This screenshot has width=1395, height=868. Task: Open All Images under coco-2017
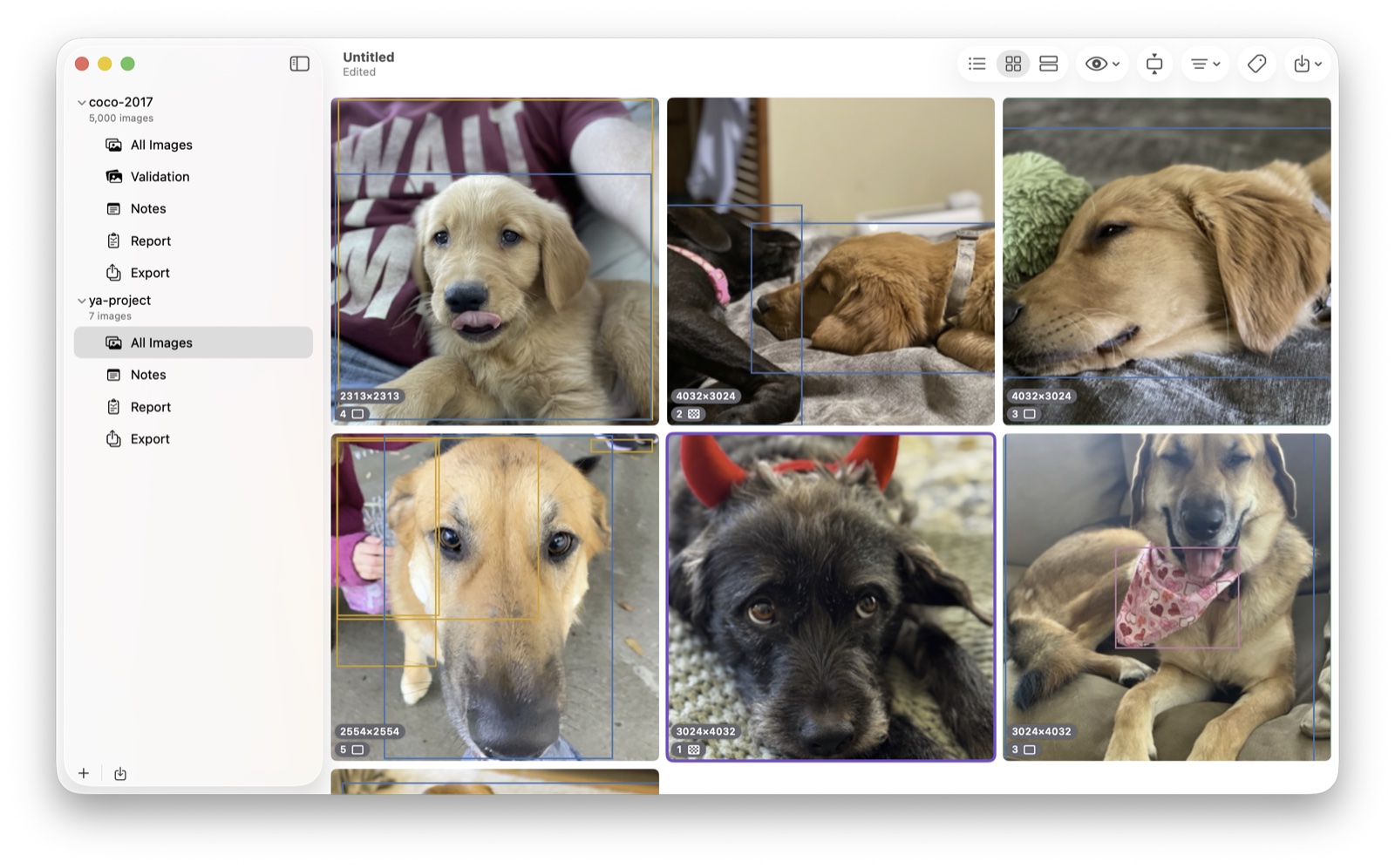pyautogui.click(x=193, y=145)
